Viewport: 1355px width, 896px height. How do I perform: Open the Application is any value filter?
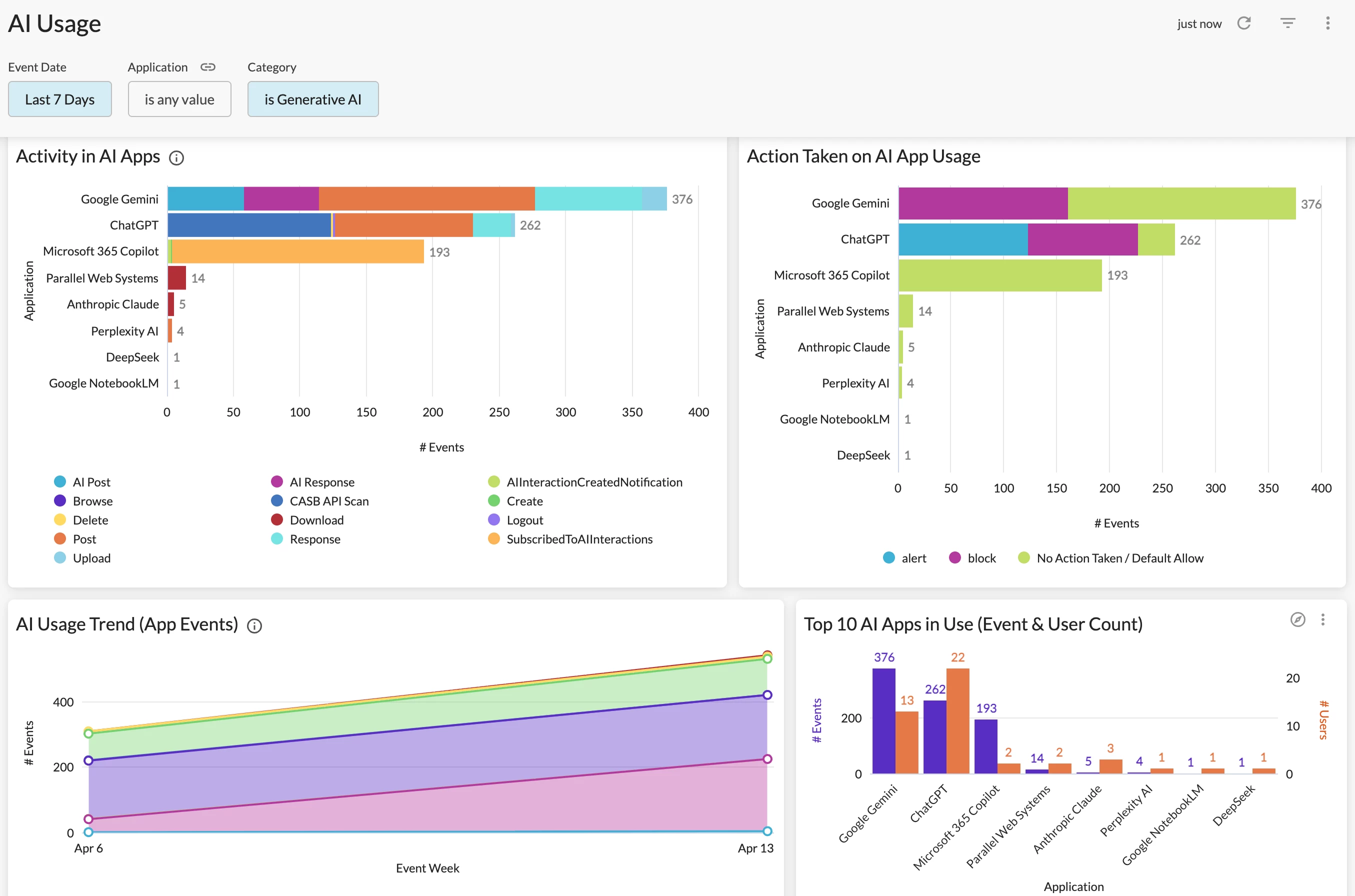[x=179, y=99]
